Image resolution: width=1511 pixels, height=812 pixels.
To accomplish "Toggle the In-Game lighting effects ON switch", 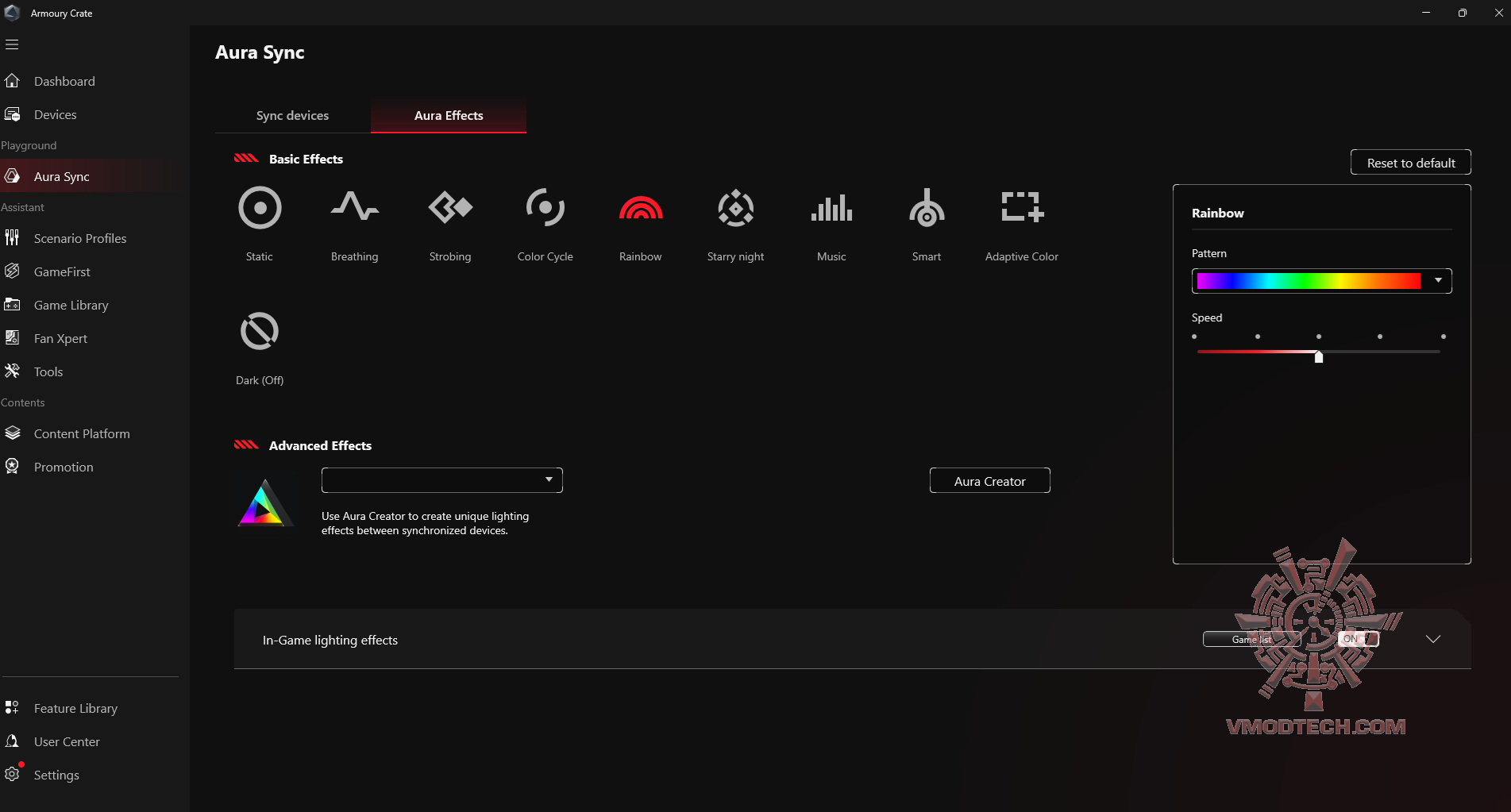I will [x=1359, y=639].
